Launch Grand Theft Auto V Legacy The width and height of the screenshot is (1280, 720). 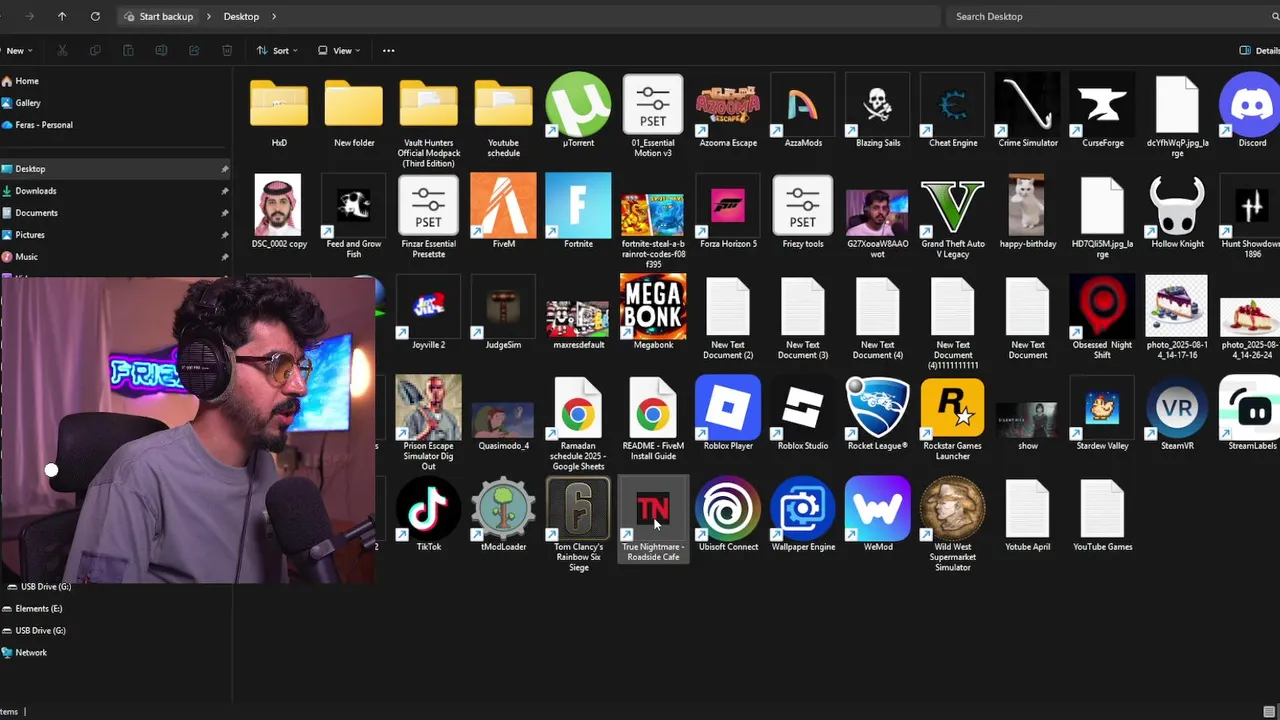pyautogui.click(x=953, y=218)
